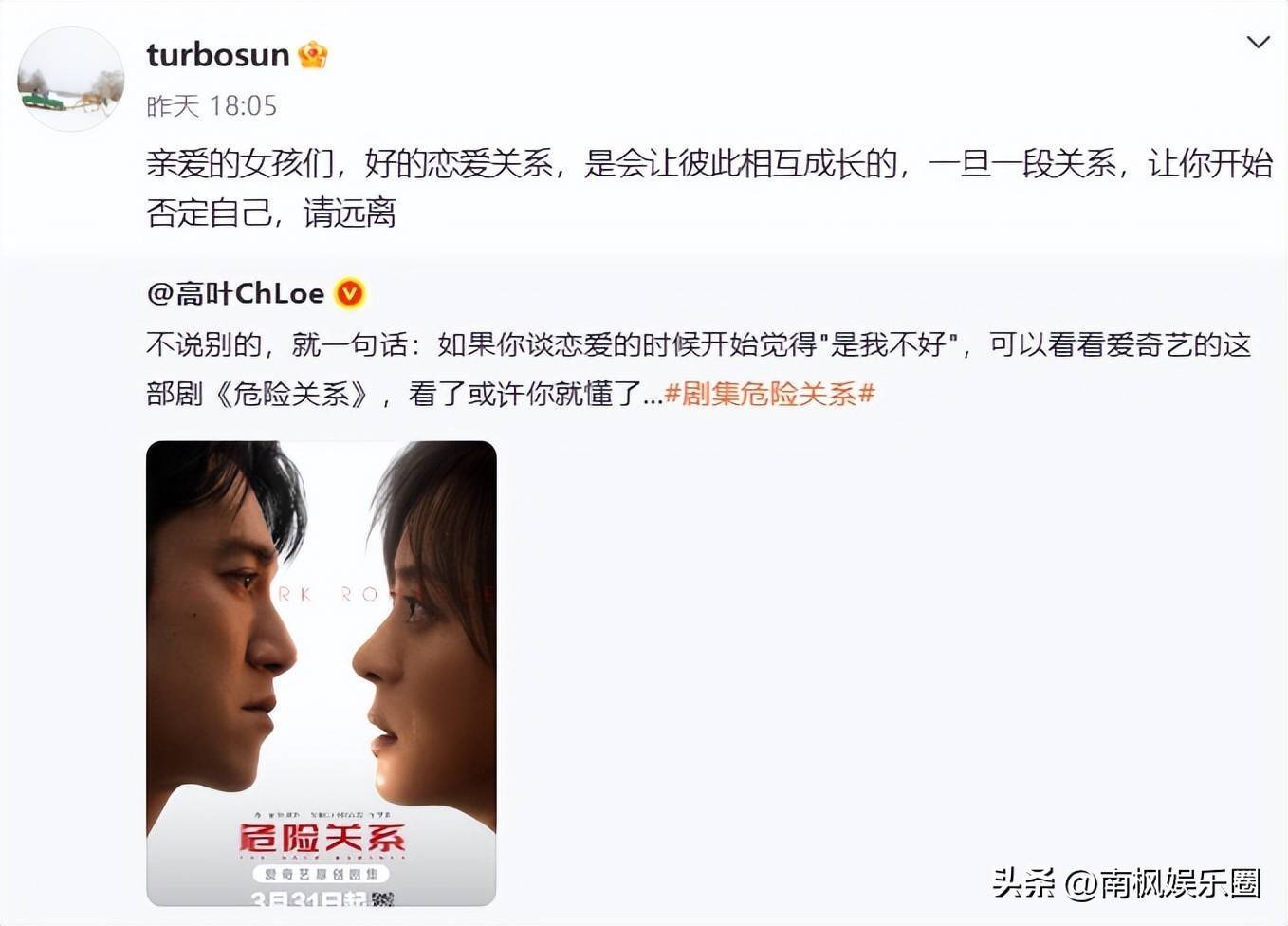The height and width of the screenshot is (926, 1288).
Task: Click the red 危险关系 title on poster
Action: click(322, 838)
